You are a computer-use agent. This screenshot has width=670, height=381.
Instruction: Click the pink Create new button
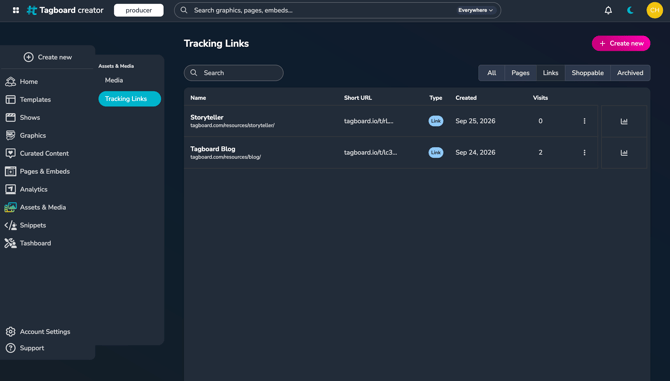point(621,43)
